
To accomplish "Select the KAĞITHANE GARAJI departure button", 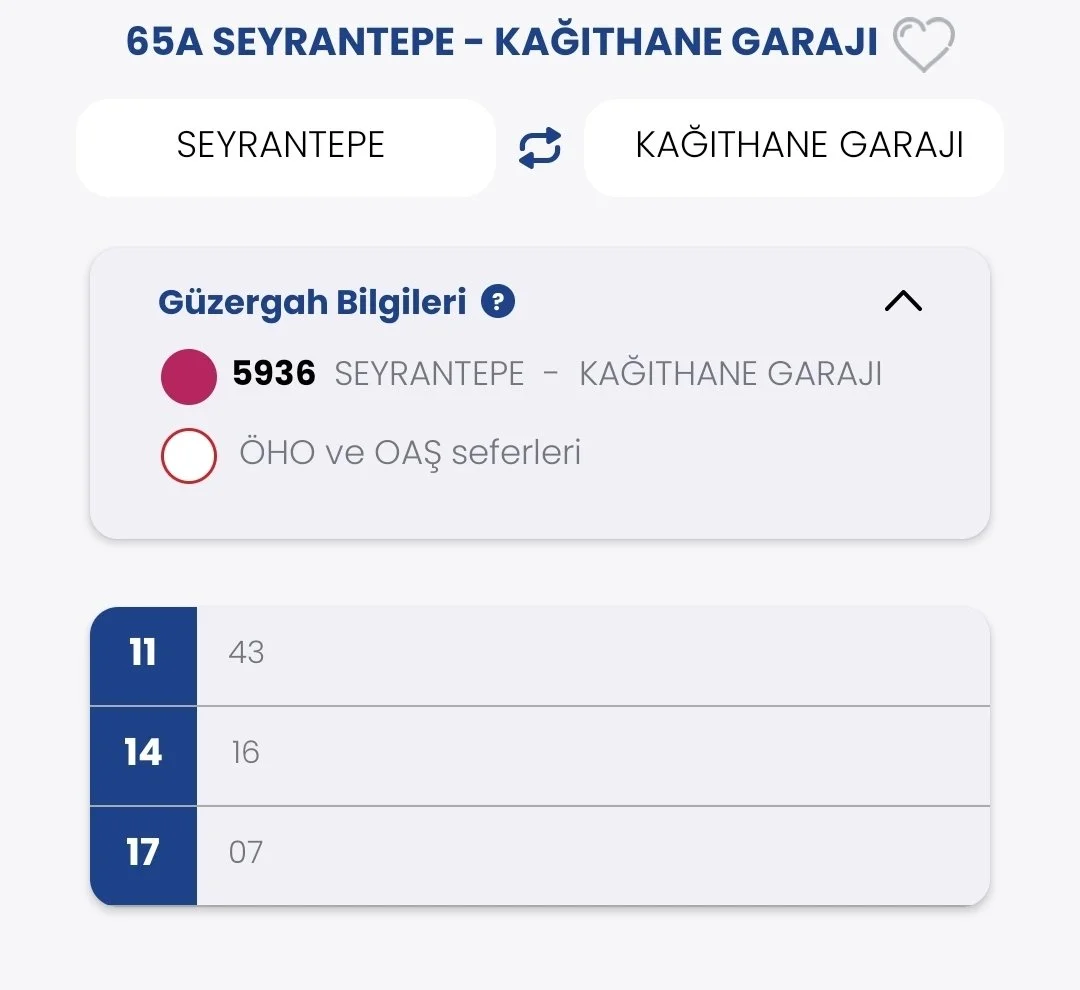I will point(799,146).
